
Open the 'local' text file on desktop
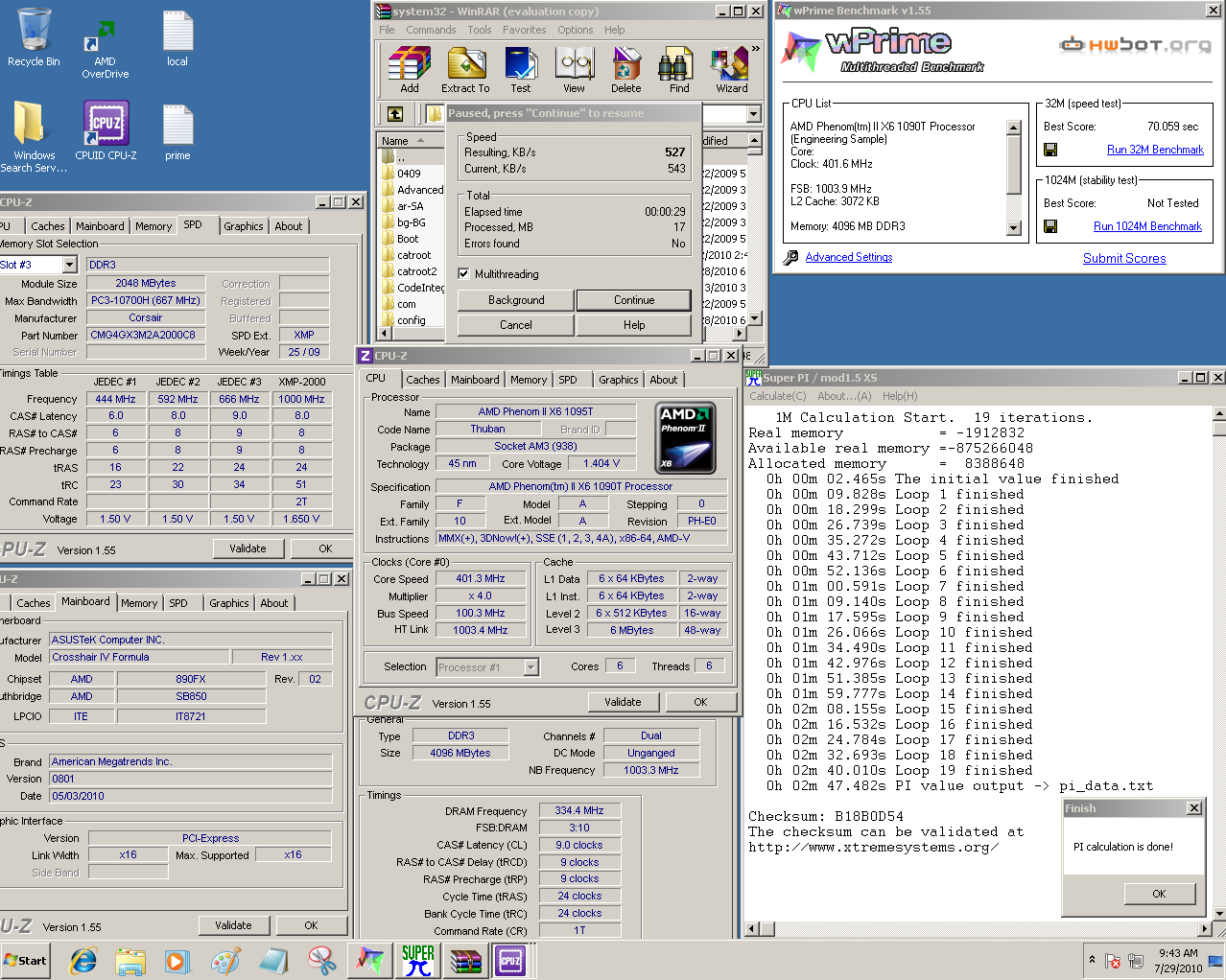[177, 38]
